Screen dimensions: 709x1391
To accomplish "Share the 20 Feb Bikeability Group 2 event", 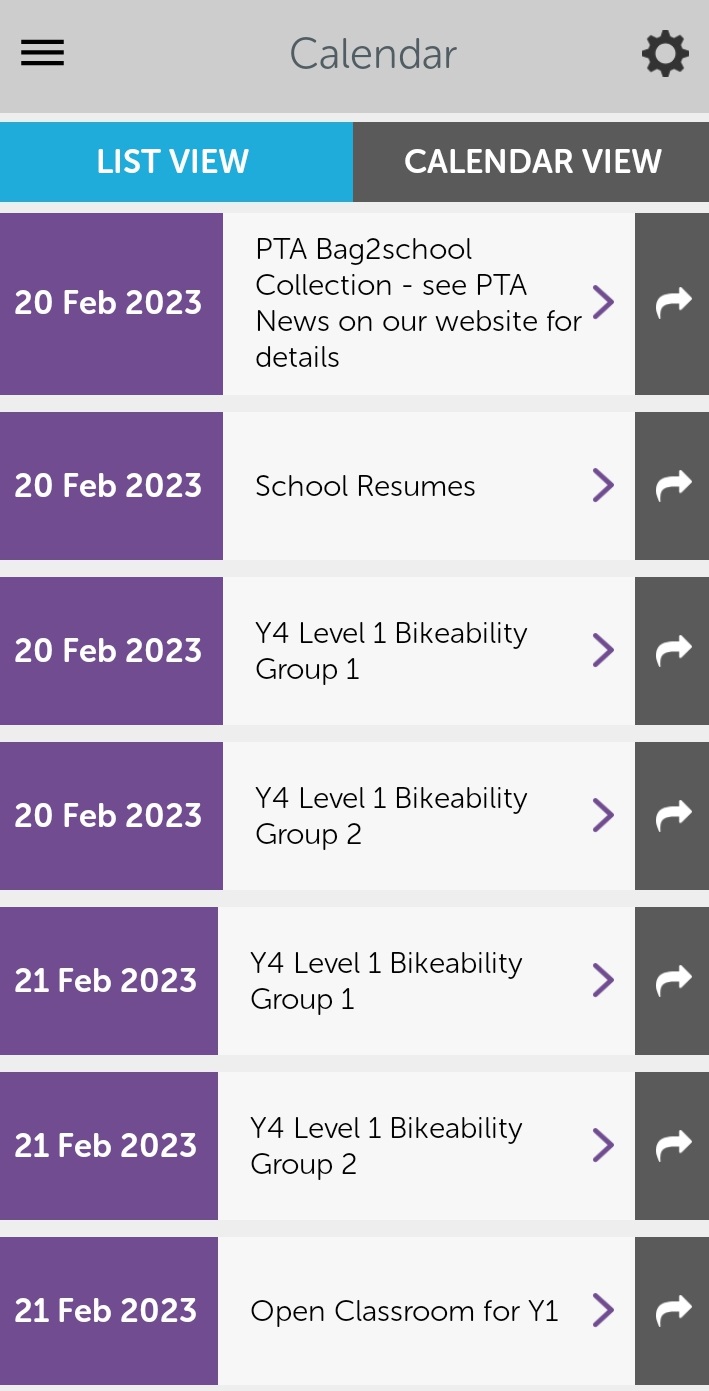I will pyautogui.click(x=672, y=816).
